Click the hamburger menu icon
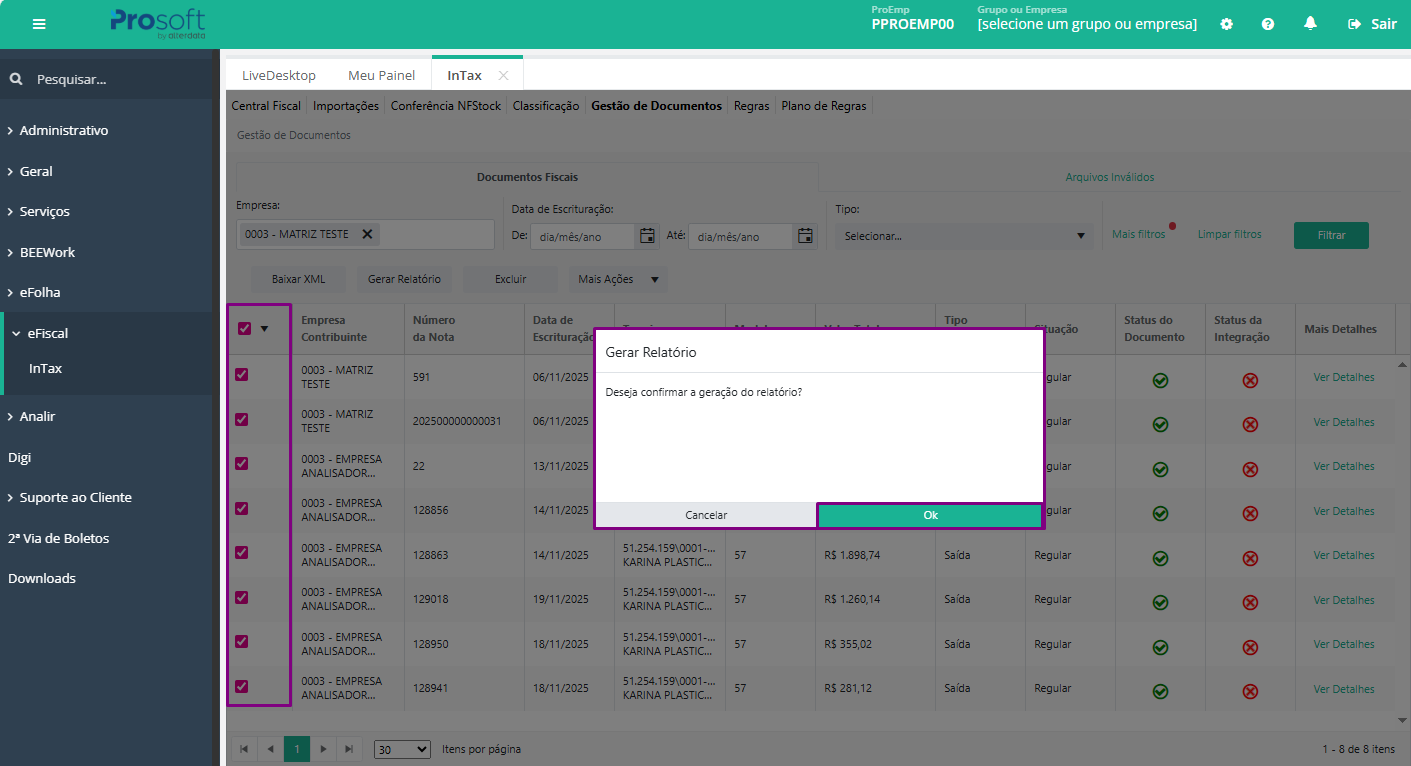Image resolution: width=1411 pixels, height=766 pixels. [39, 24]
